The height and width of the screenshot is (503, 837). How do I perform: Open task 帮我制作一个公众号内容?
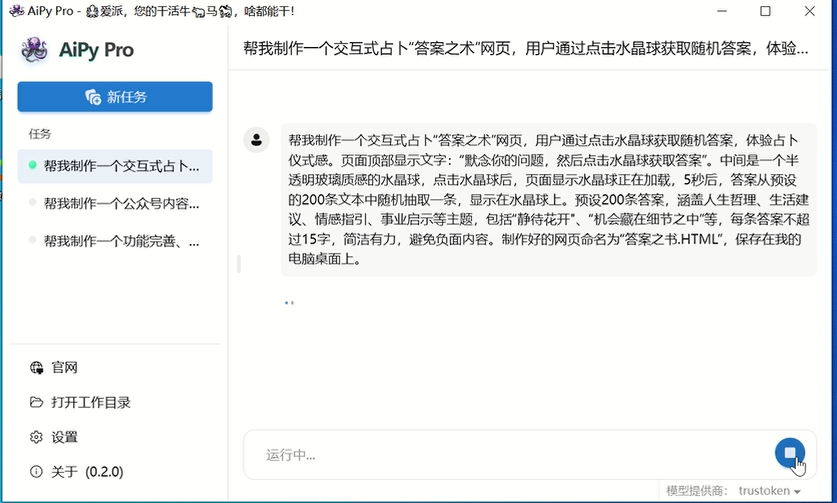115,203
